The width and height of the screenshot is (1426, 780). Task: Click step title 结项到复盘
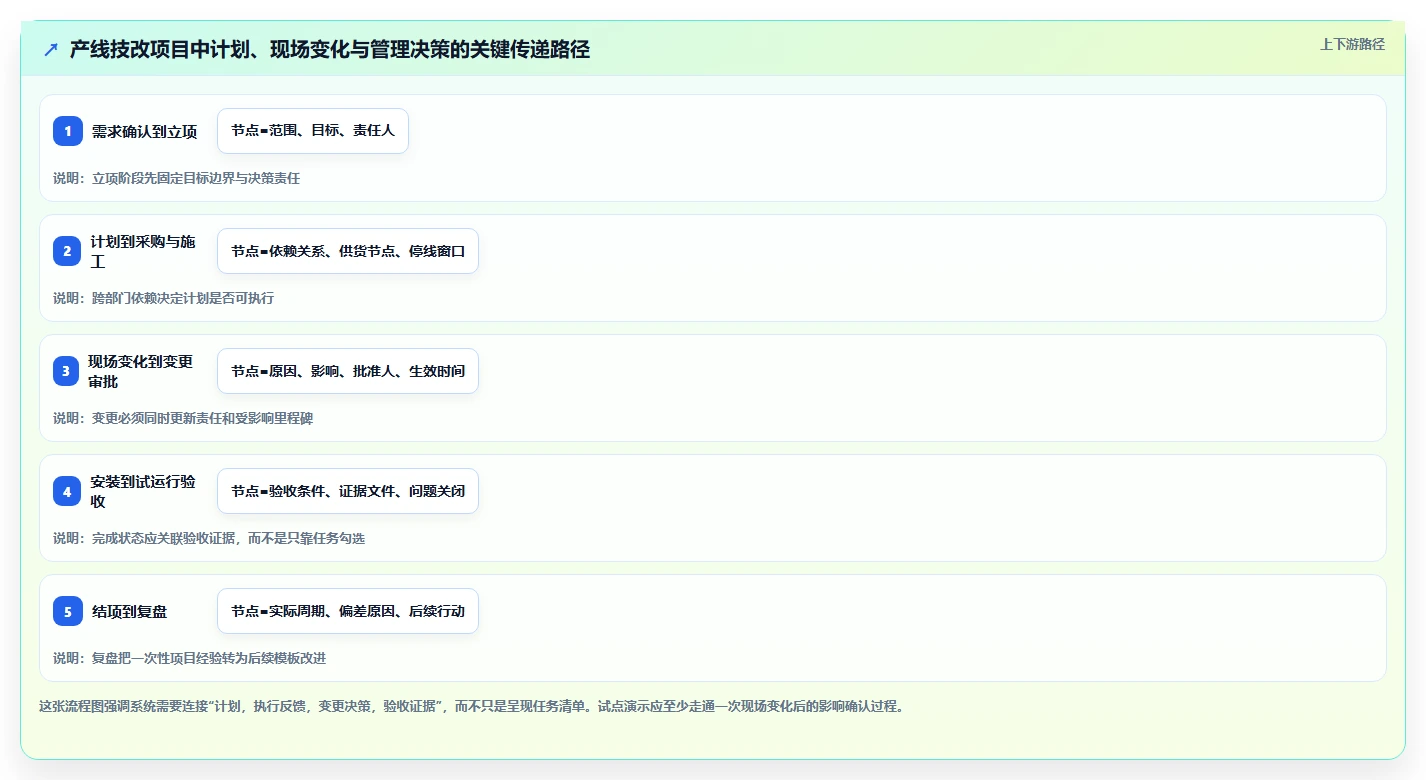tap(129, 611)
